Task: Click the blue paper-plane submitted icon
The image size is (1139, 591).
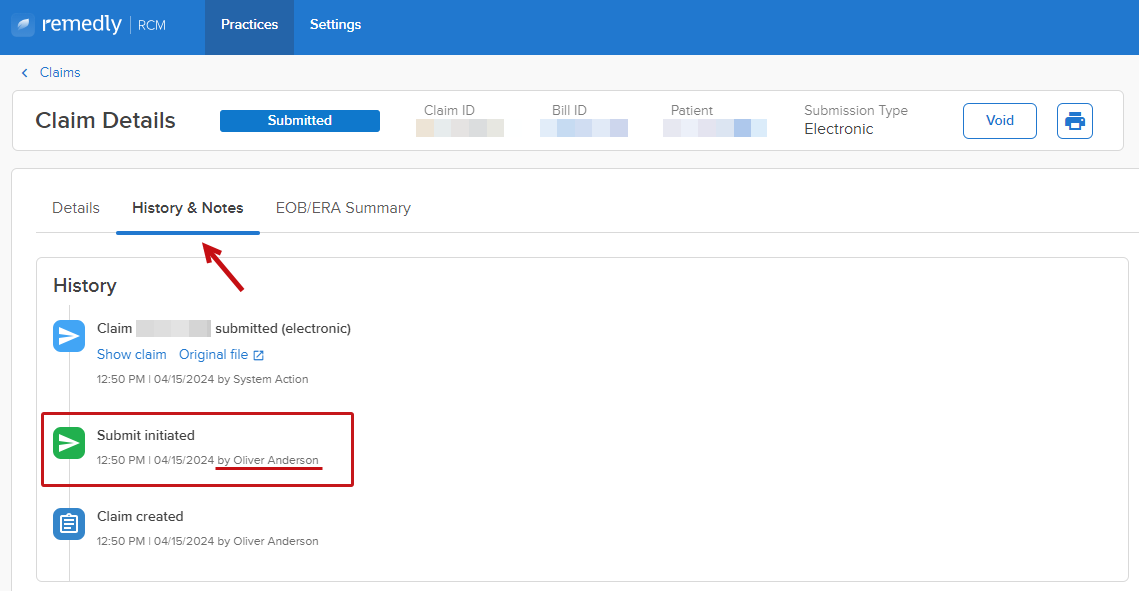Action: point(69,335)
